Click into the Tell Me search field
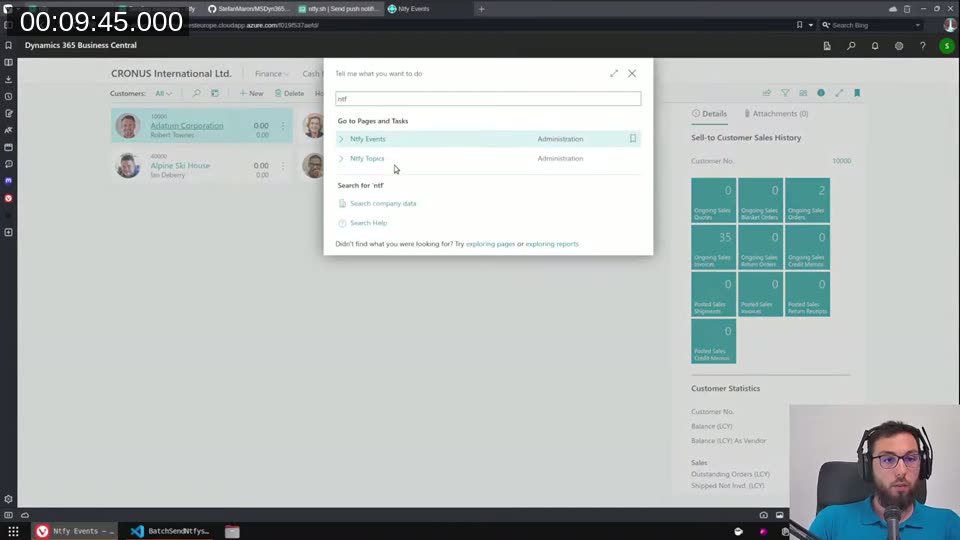Image resolution: width=960 pixels, height=540 pixels. tap(488, 99)
